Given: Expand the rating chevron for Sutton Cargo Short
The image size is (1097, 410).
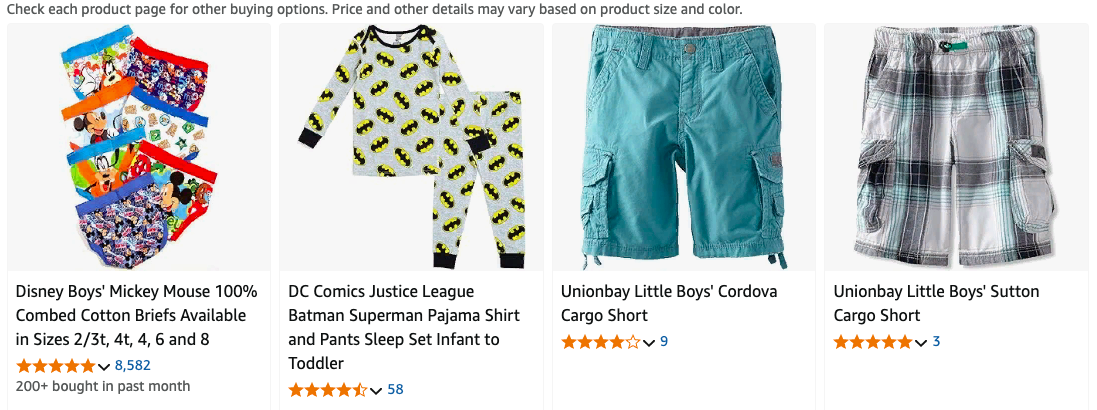Looking at the screenshot, I should click(x=921, y=342).
